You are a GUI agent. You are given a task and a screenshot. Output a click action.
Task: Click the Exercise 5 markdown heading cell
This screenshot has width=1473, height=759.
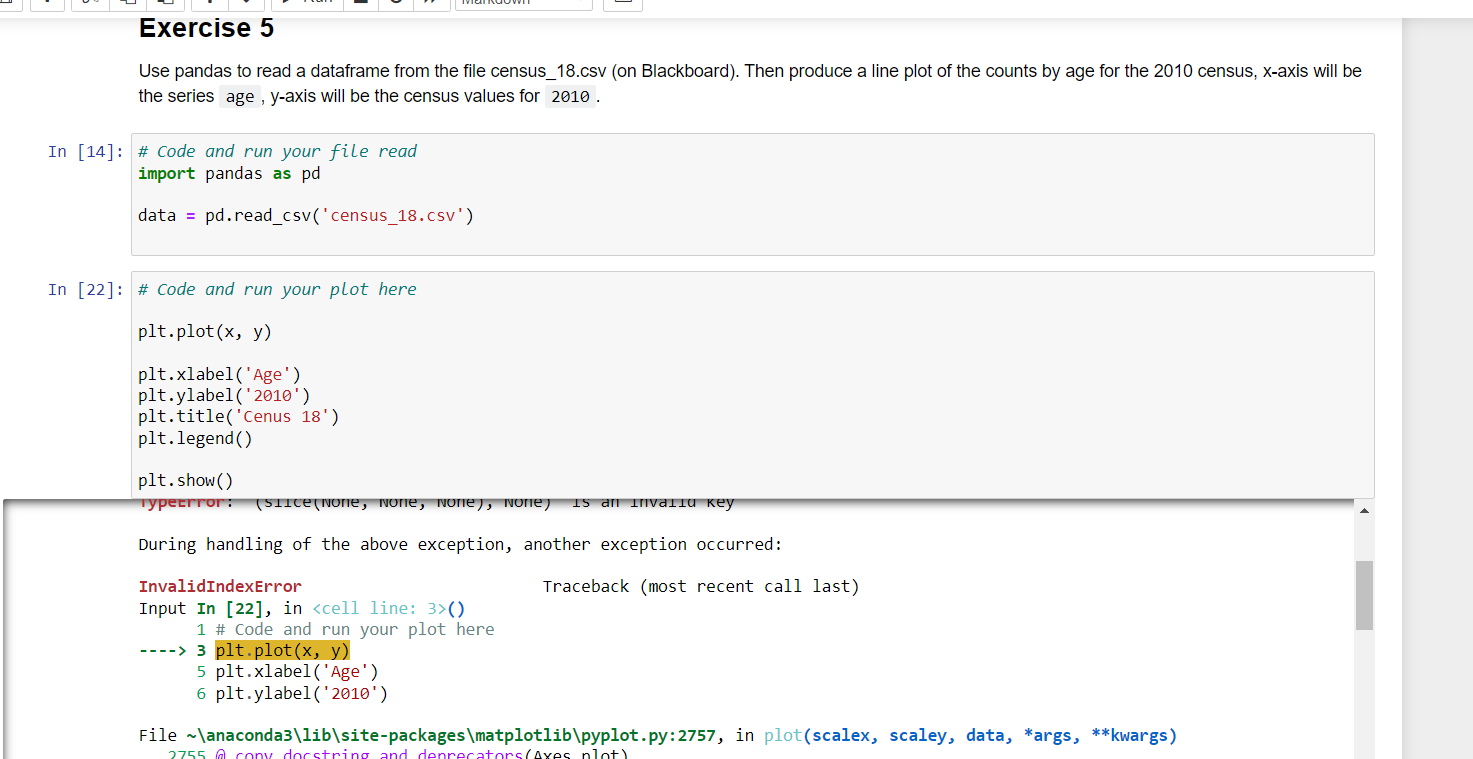206,28
